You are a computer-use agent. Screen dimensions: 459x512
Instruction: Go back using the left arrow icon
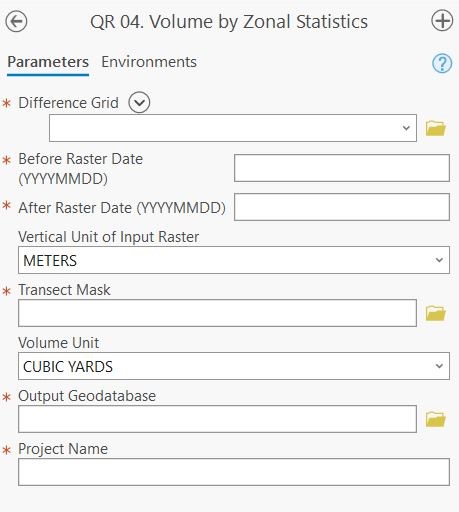coord(16,21)
